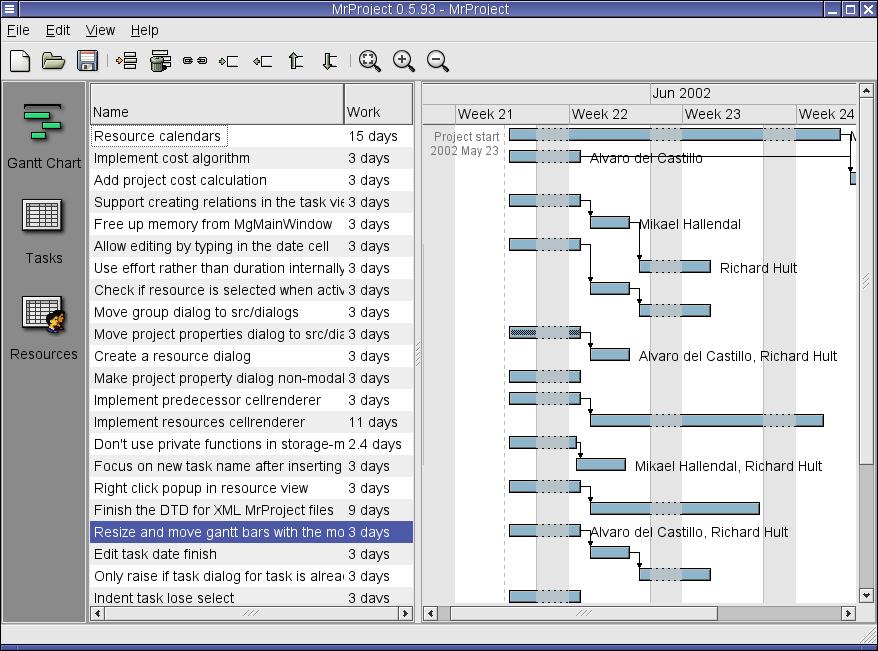Click the "Project start 2002 May 23" label

click(x=465, y=143)
